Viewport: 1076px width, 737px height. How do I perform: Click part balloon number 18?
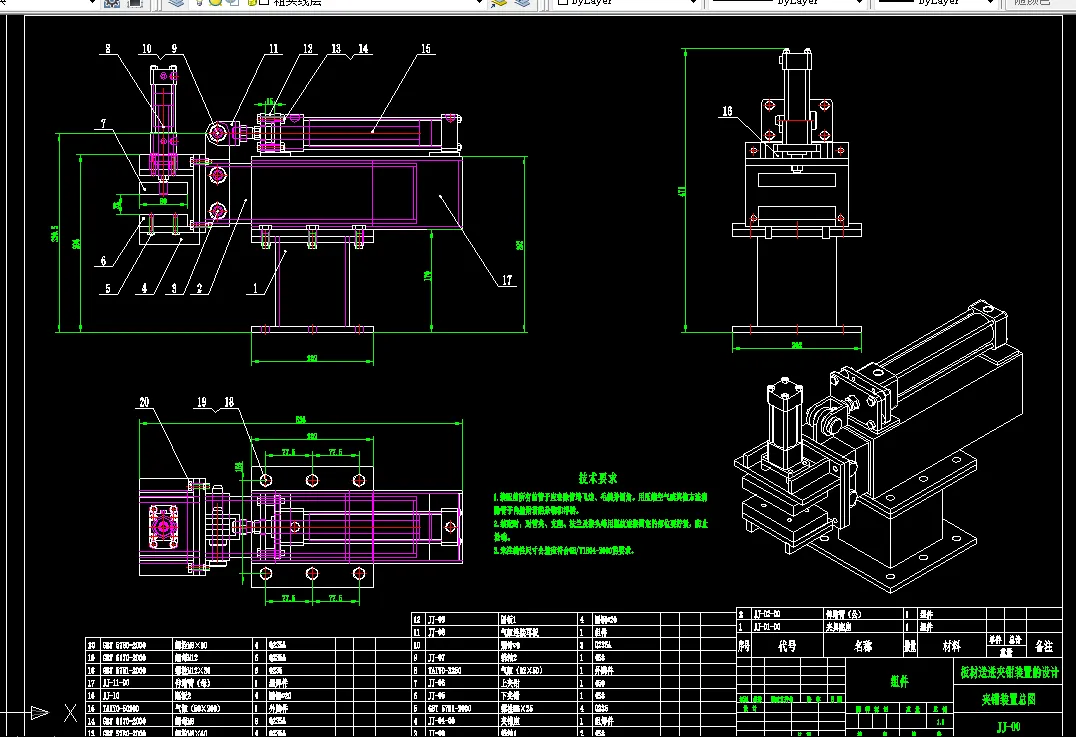pos(229,402)
